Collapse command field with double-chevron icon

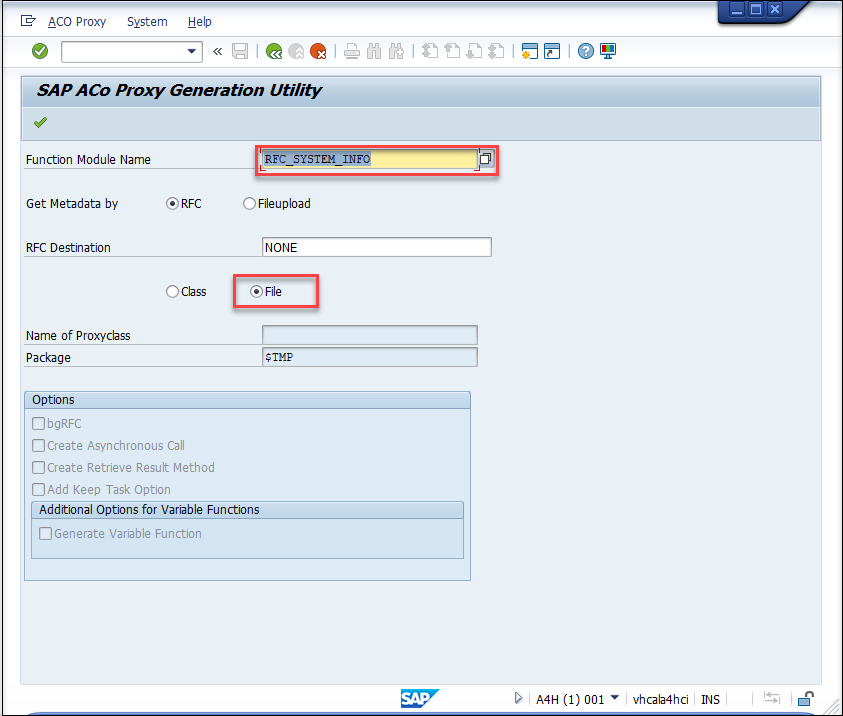[x=217, y=52]
